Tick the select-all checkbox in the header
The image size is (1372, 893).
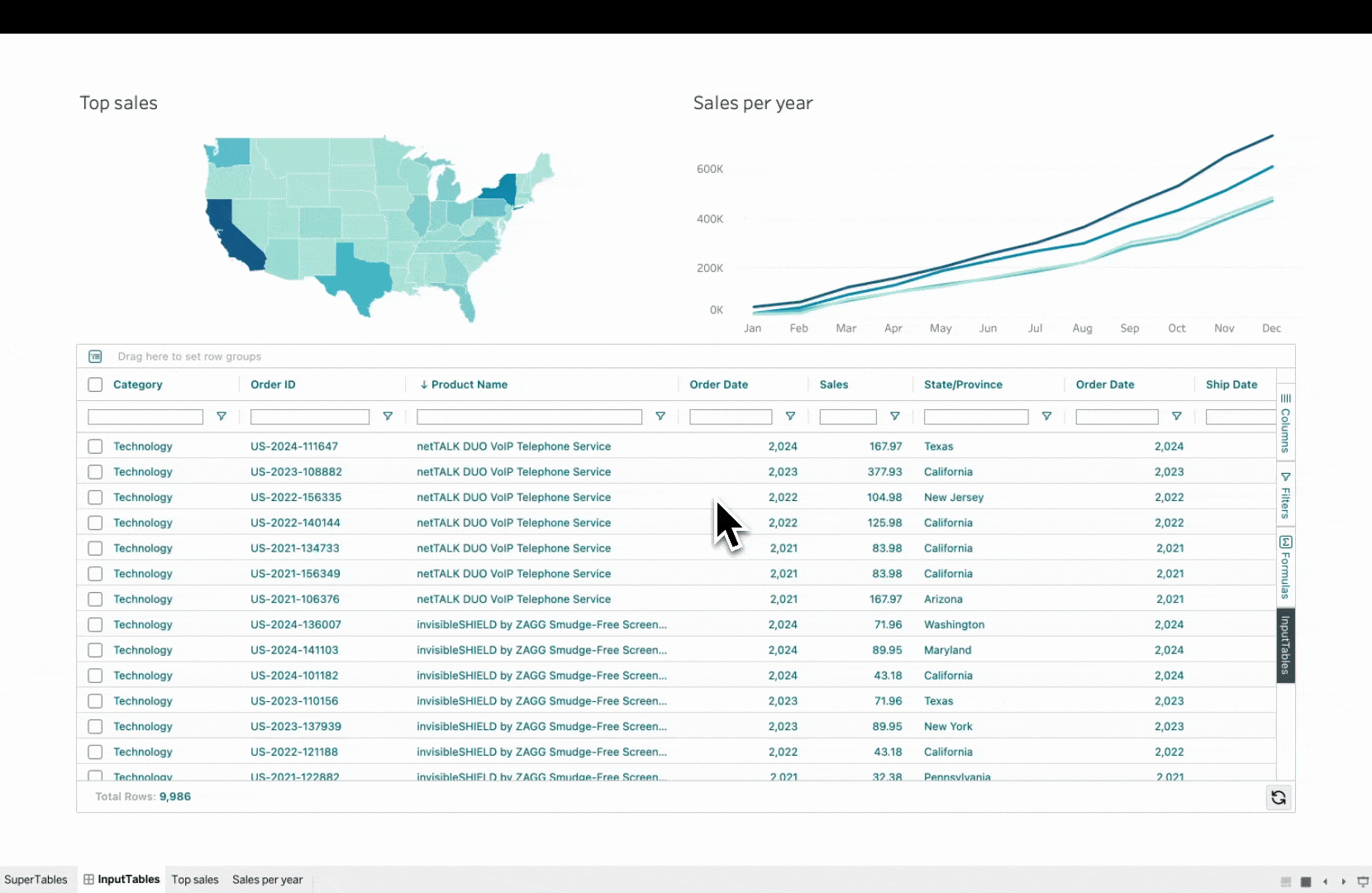point(95,384)
